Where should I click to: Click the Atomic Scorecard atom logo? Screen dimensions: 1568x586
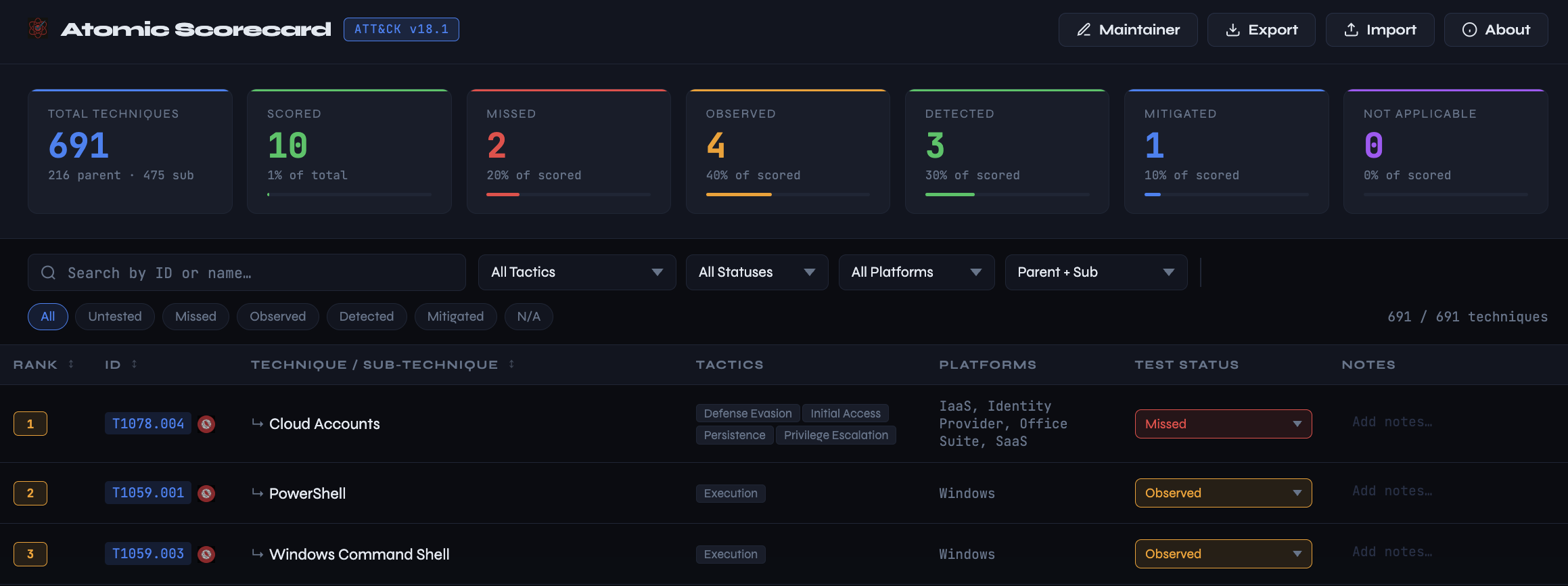(x=38, y=29)
